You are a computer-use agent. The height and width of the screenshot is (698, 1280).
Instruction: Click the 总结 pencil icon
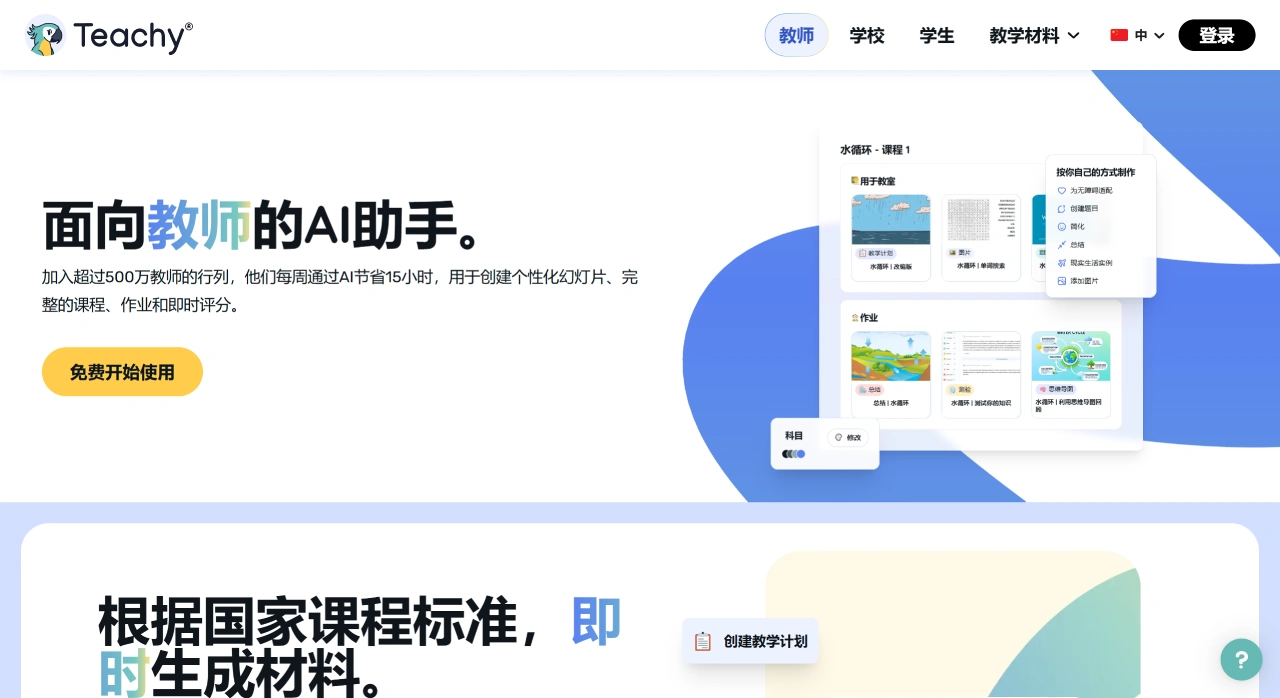pyautogui.click(x=1060, y=244)
